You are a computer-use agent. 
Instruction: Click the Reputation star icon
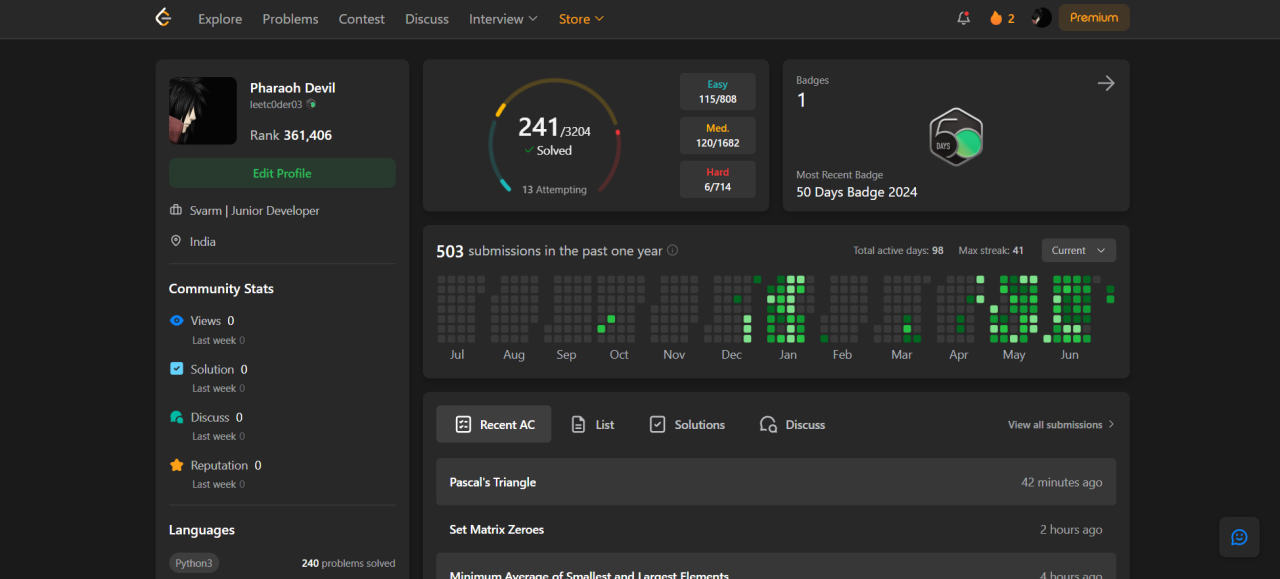(177, 465)
